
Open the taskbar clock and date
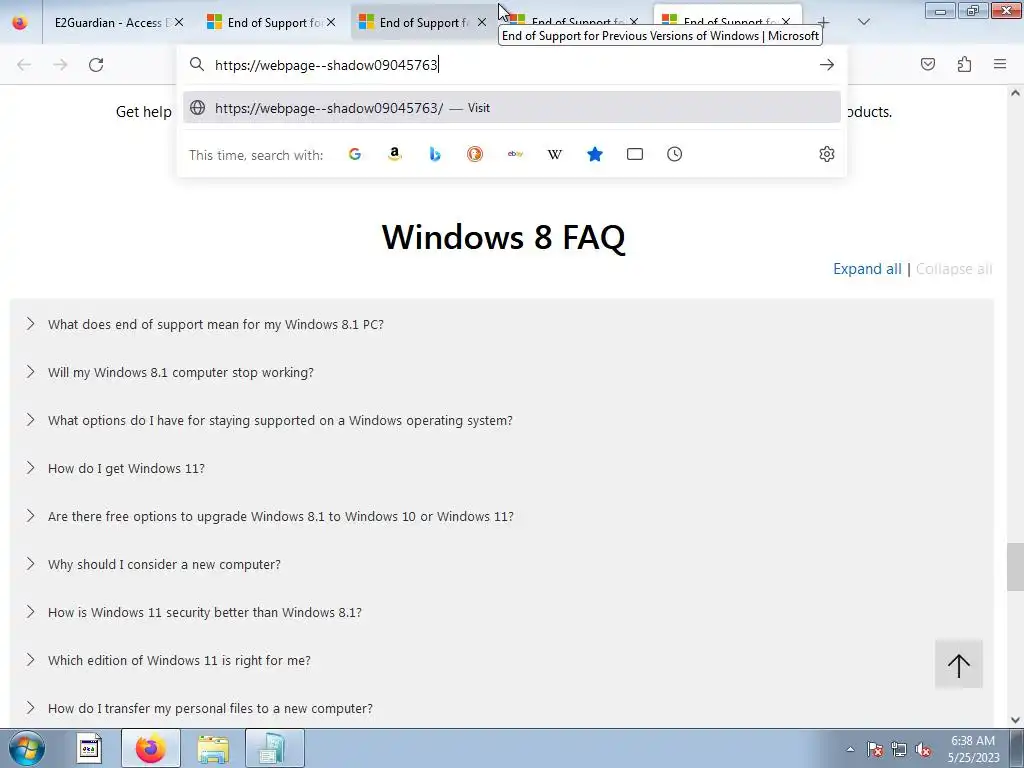pyautogui.click(x=973, y=749)
